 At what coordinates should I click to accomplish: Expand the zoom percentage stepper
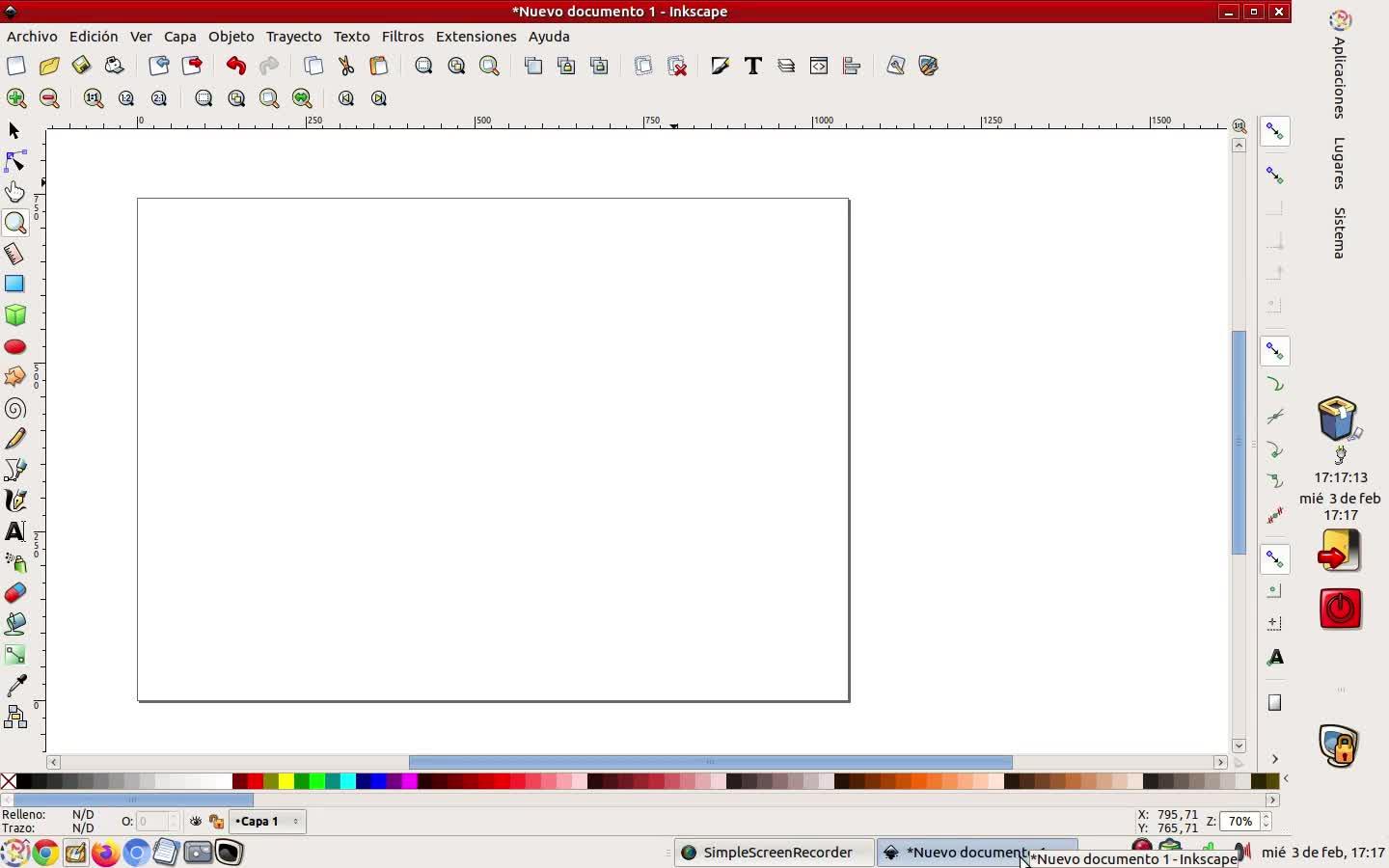coord(1266,822)
